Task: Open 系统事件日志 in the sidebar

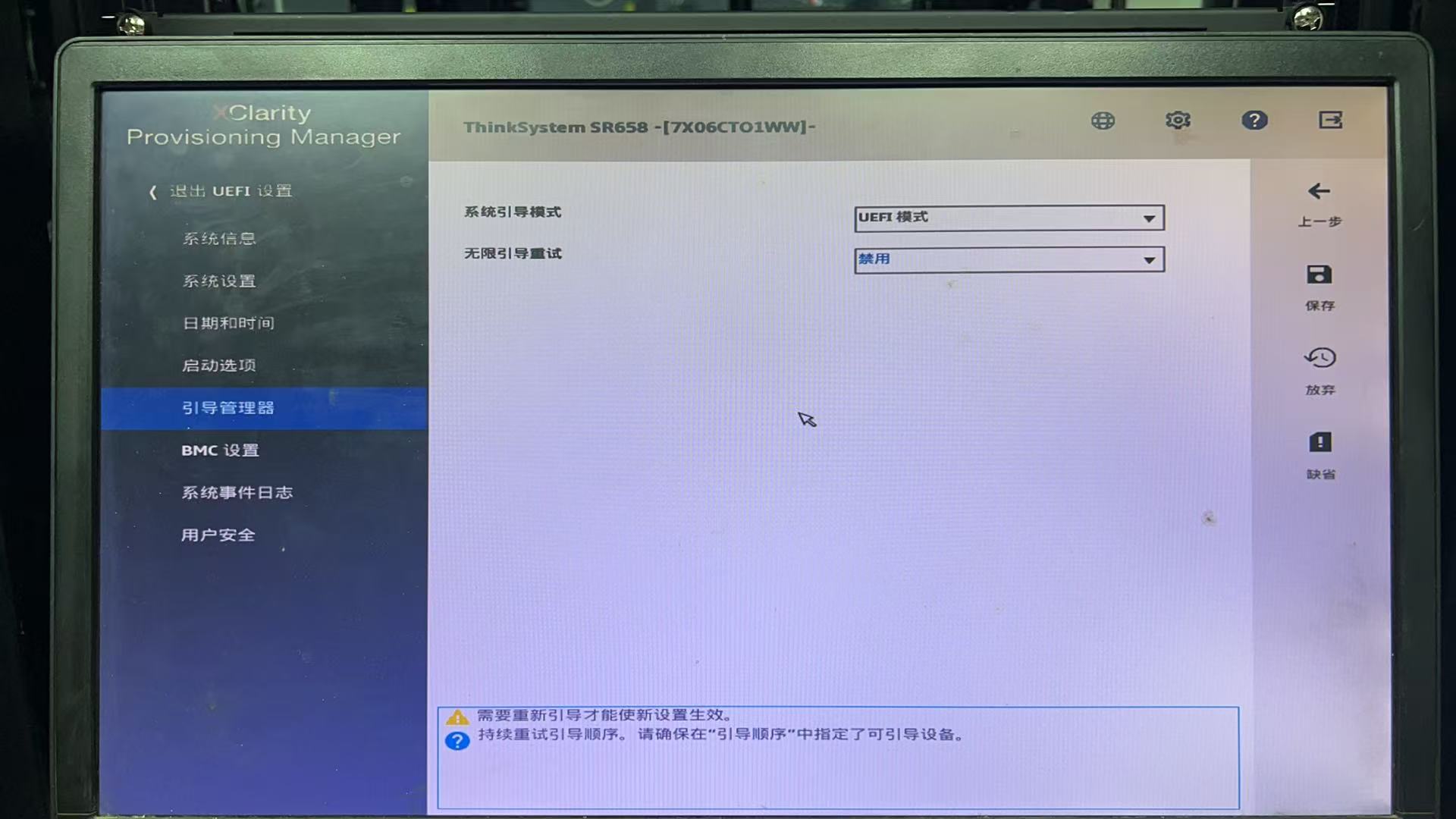Action: point(237,493)
